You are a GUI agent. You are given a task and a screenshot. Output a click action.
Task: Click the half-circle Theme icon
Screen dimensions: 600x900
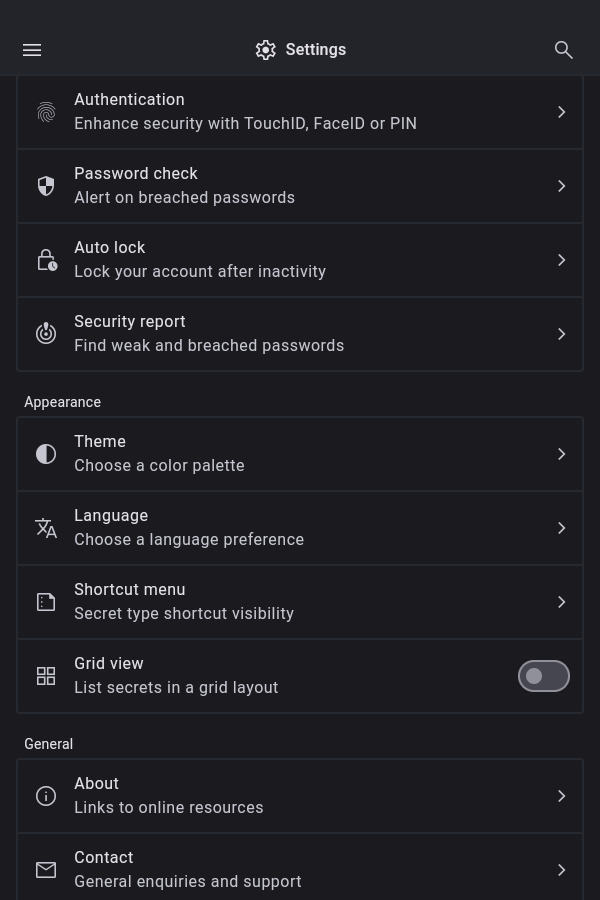click(46, 454)
